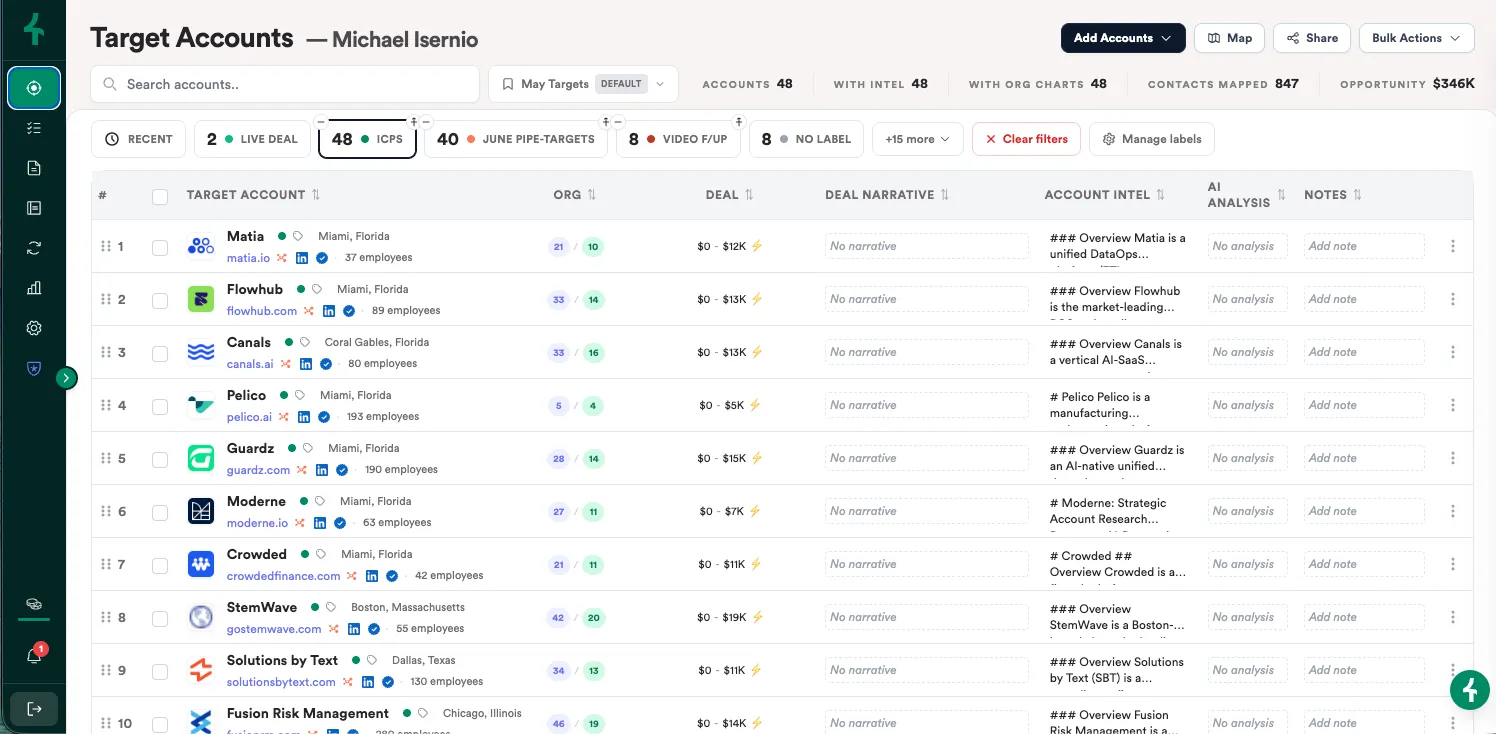Select the 40 June Pipe-Targets tab
This screenshot has height=734, width=1496.
click(516, 139)
